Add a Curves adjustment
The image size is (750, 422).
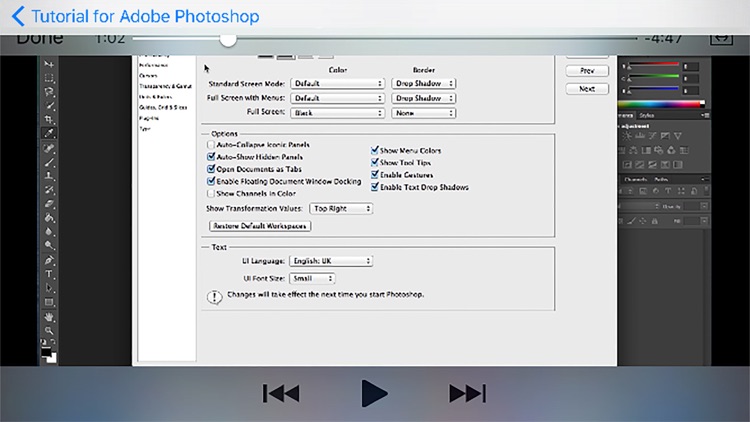coord(652,136)
